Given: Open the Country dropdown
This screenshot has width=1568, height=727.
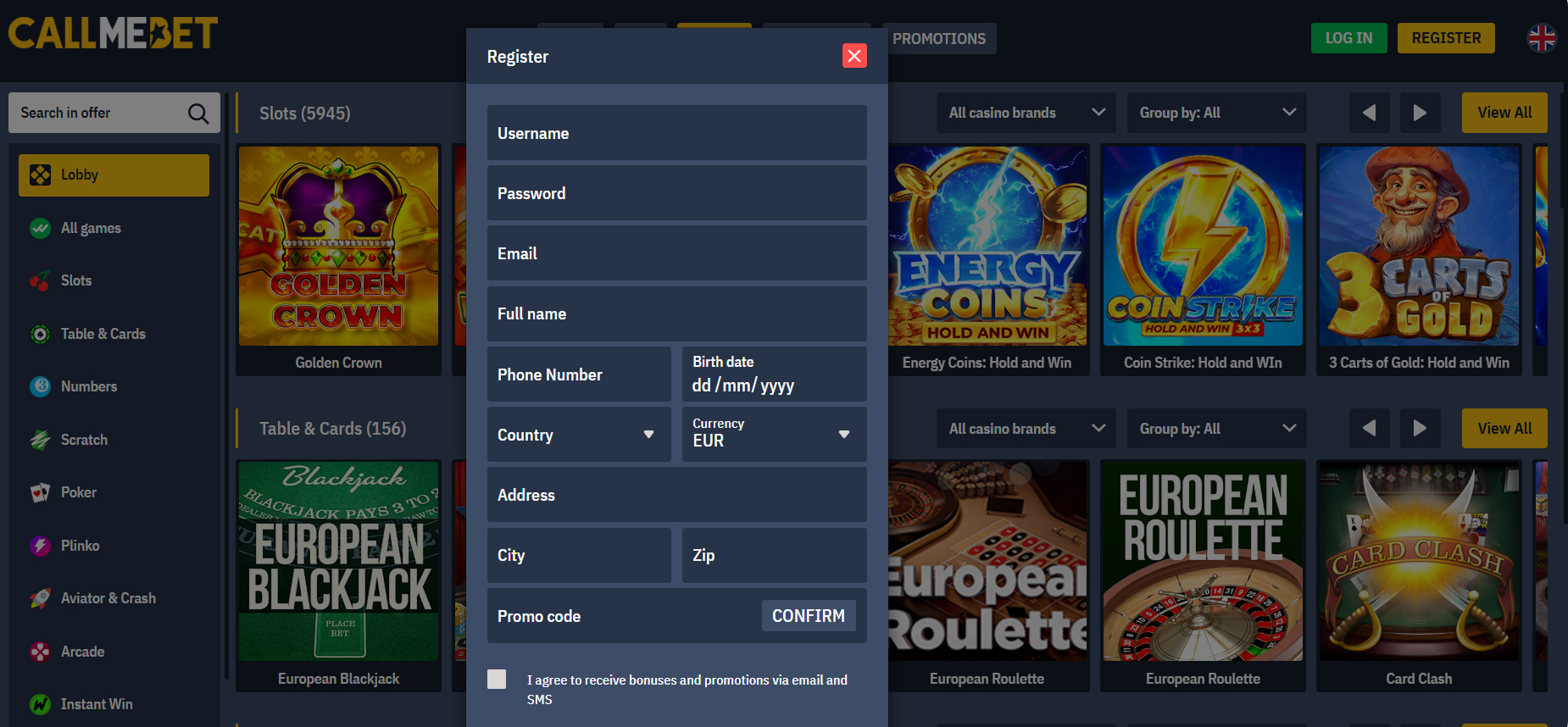Looking at the screenshot, I should pyautogui.click(x=578, y=435).
